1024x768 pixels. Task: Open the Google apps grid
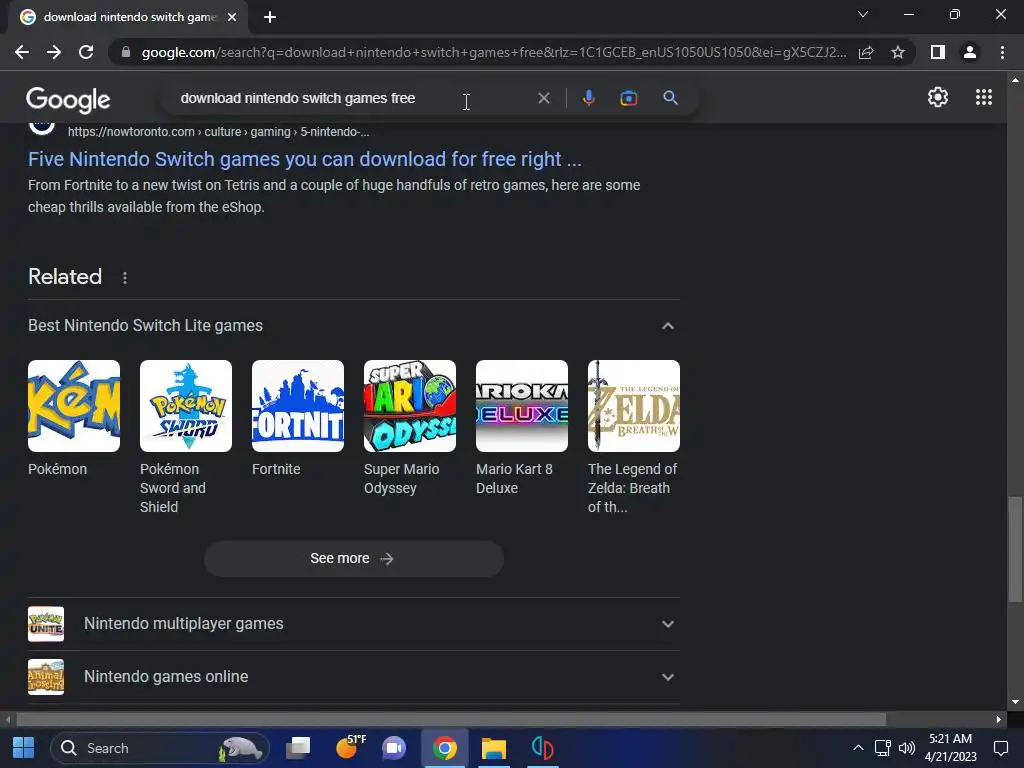point(984,97)
